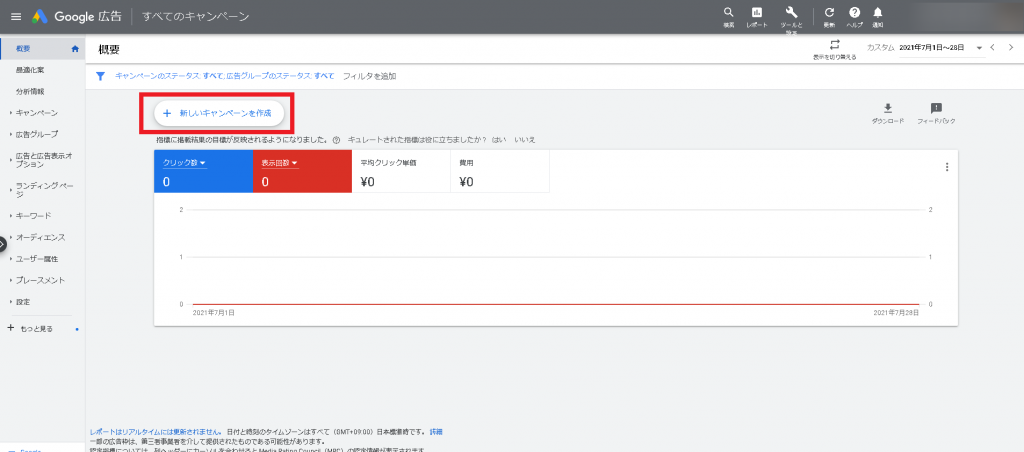1024x452 pixels.
Task: Select 最適化案 in the sidebar
Action: click(x=30, y=70)
